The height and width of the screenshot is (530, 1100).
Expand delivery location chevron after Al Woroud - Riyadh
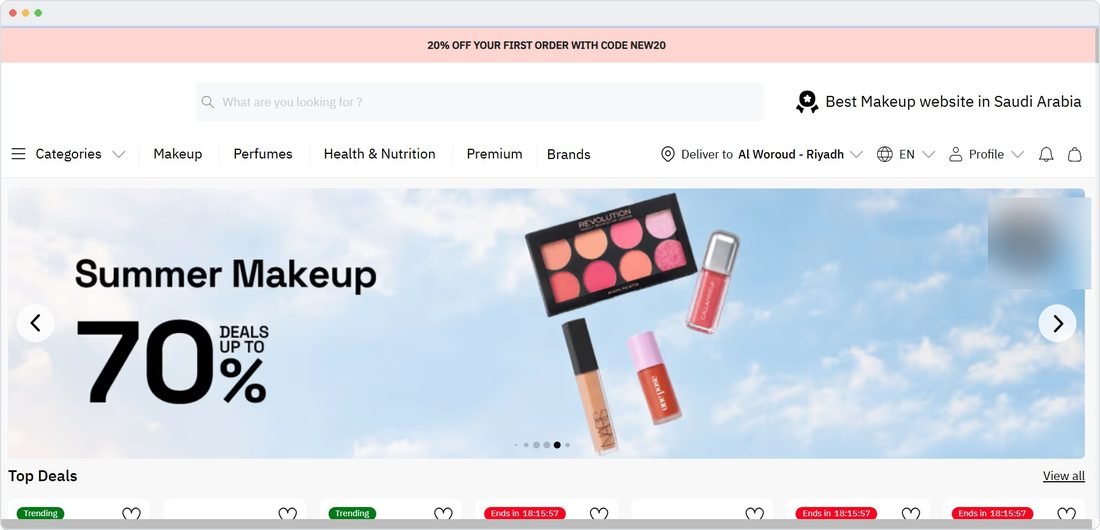[856, 154]
